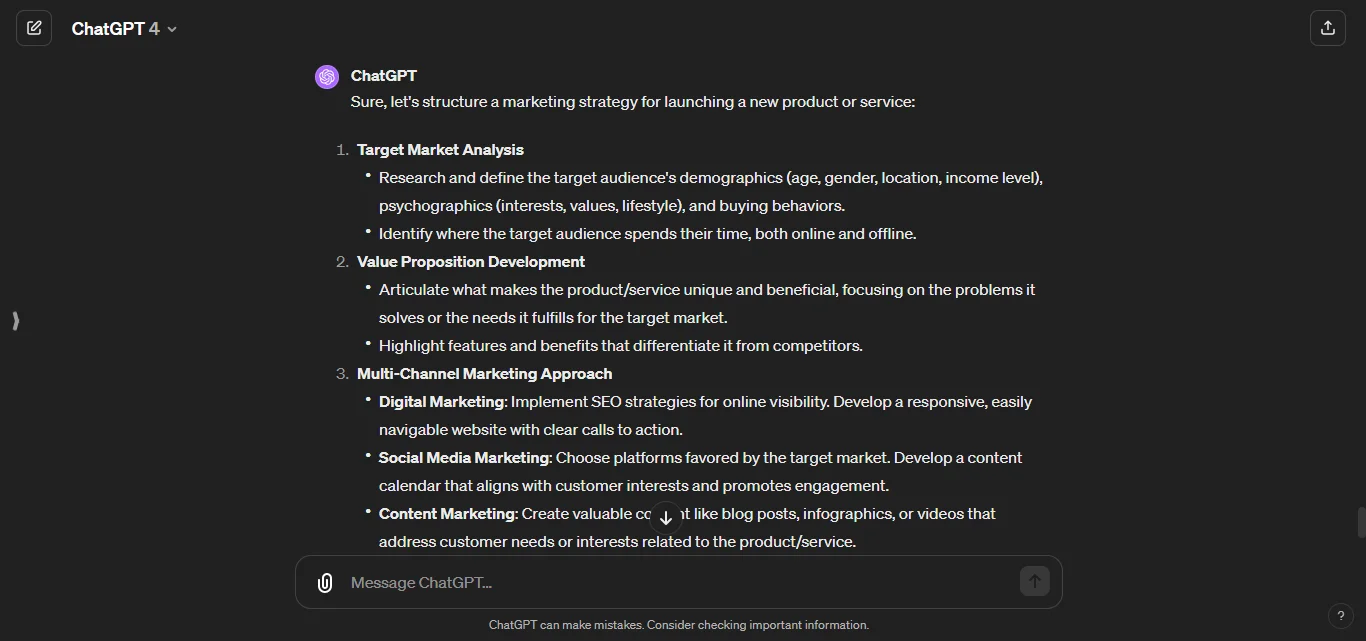Image resolution: width=1366 pixels, height=641 pixels.
Task: Click the bold Social Media Marketing label
Action: click(464, 458)
